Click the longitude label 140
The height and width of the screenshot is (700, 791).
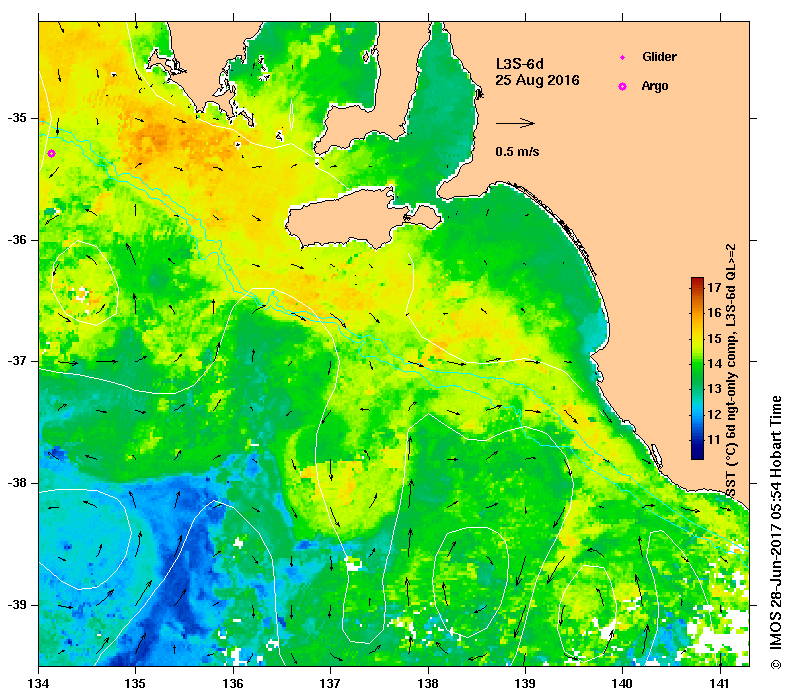623,683
